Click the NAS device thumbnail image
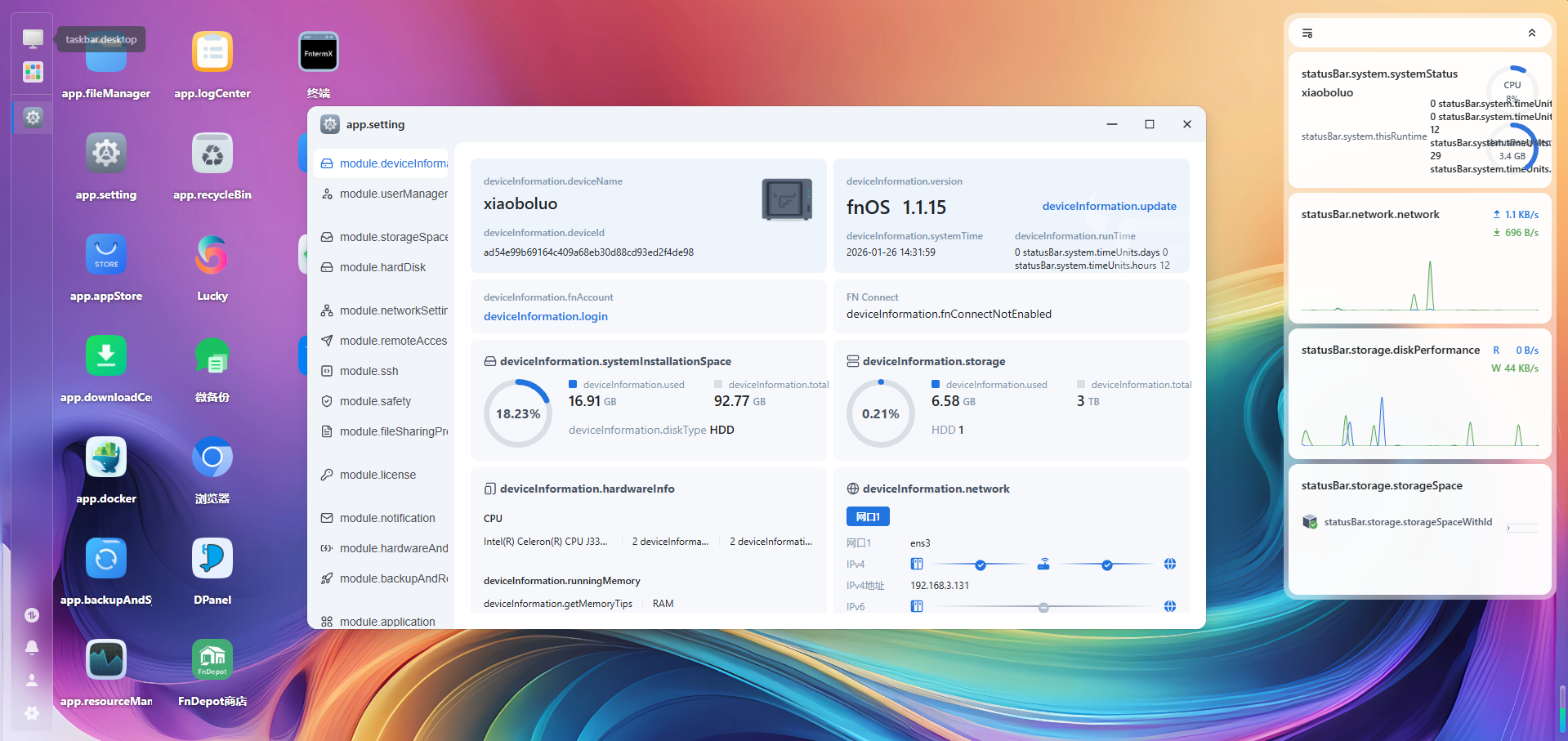The height and width of the screenshot is (741, 1568). (787, 199)
